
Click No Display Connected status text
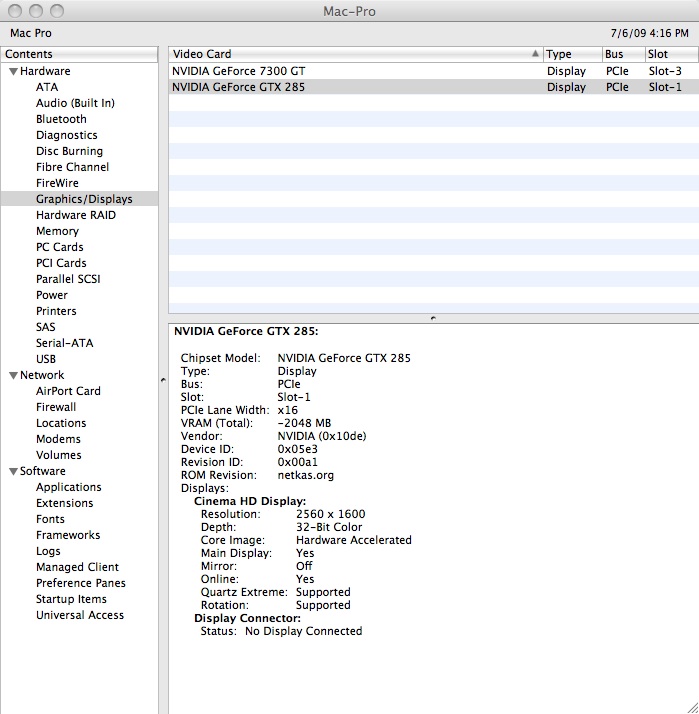pos(304,632)
